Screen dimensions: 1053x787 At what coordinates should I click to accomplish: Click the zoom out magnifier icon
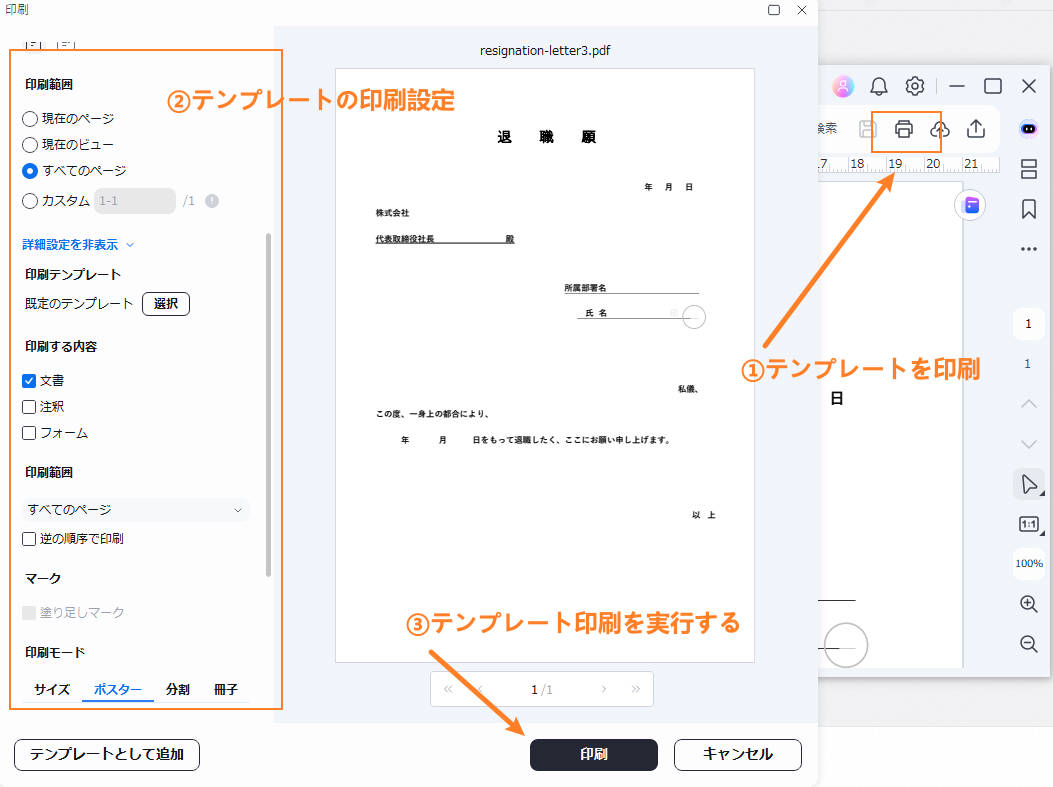[1028, 644]
